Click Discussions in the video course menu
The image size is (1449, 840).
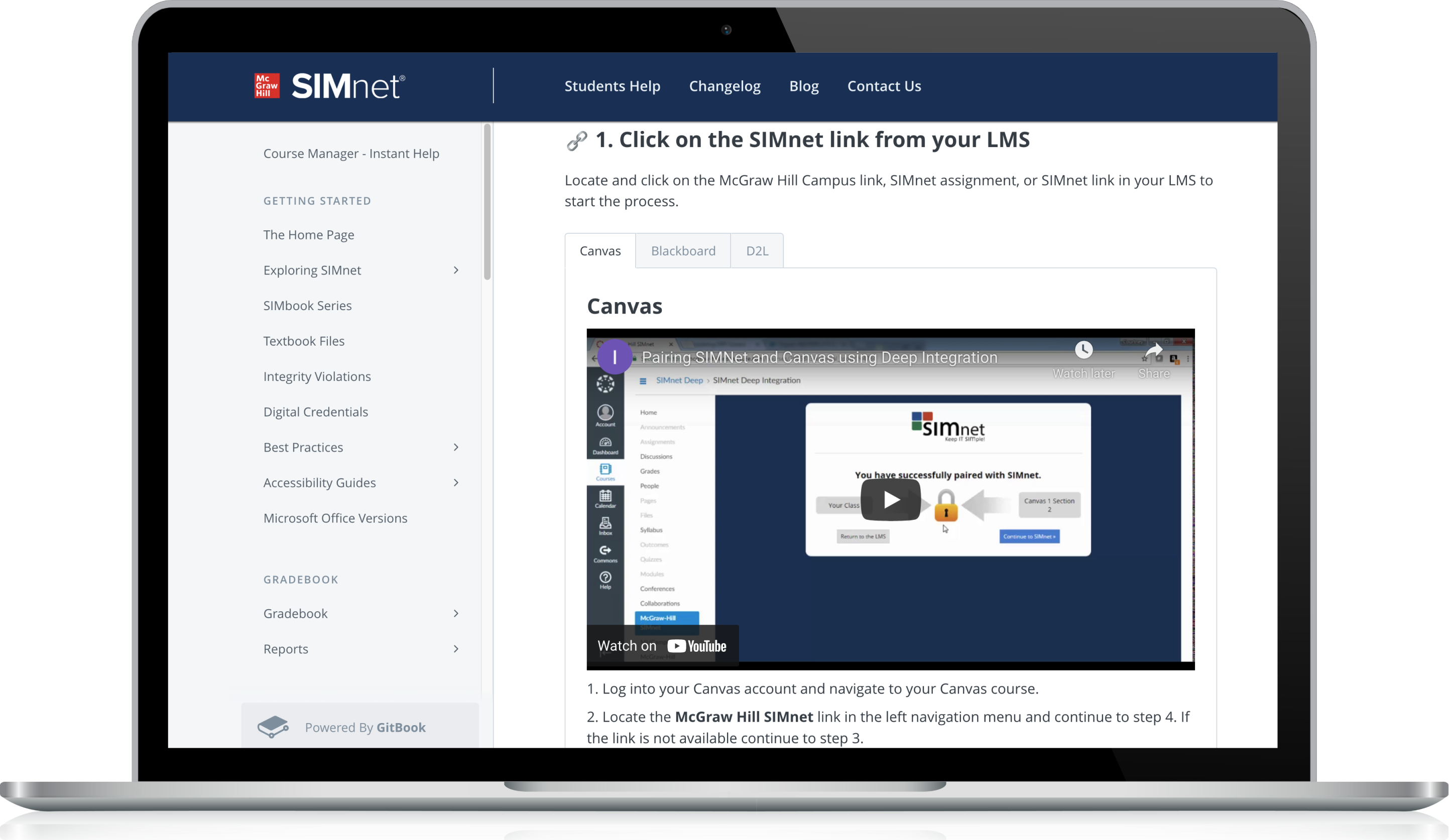tap(656, 457)
